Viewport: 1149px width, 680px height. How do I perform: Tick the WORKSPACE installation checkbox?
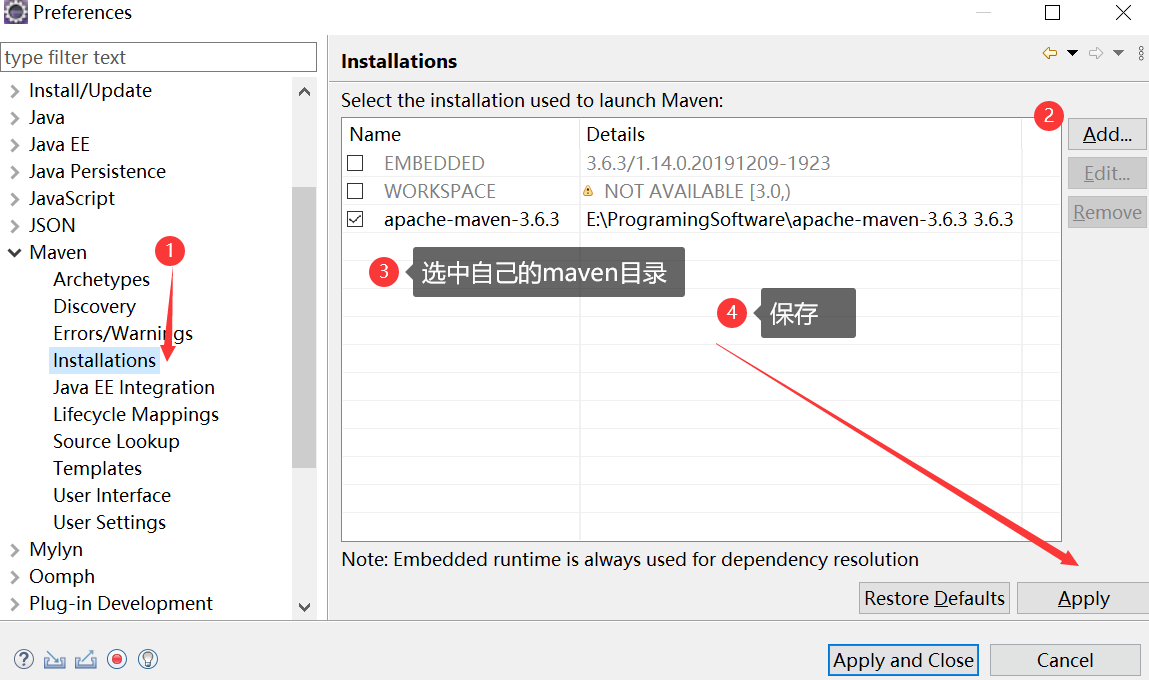click(355, 191)
